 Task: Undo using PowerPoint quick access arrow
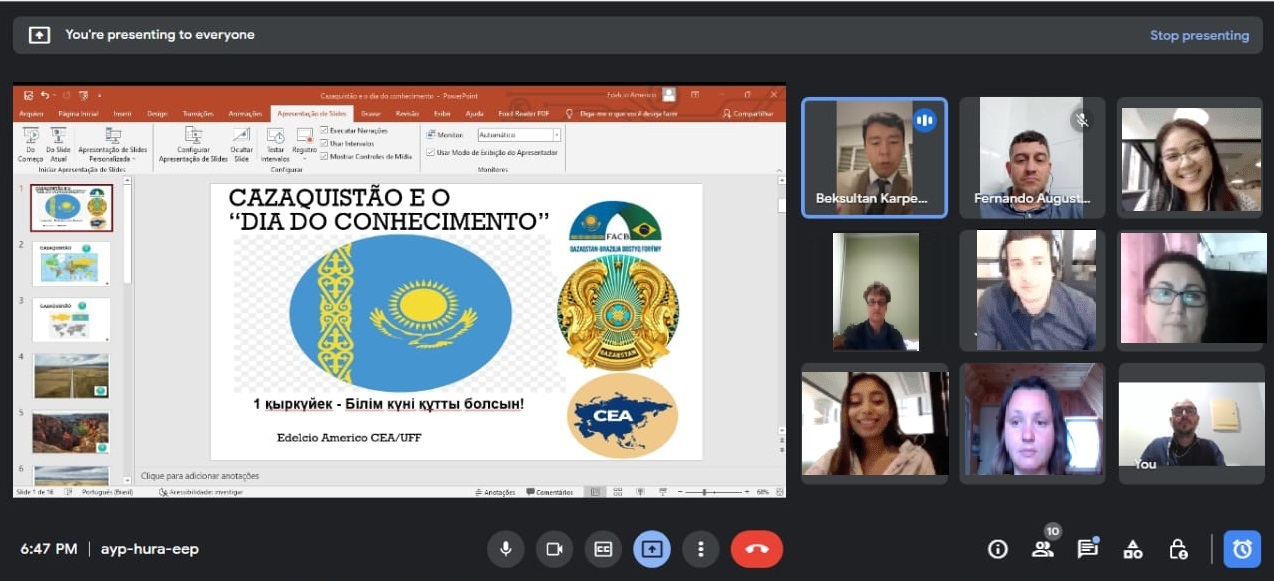(x=46, y=95)
